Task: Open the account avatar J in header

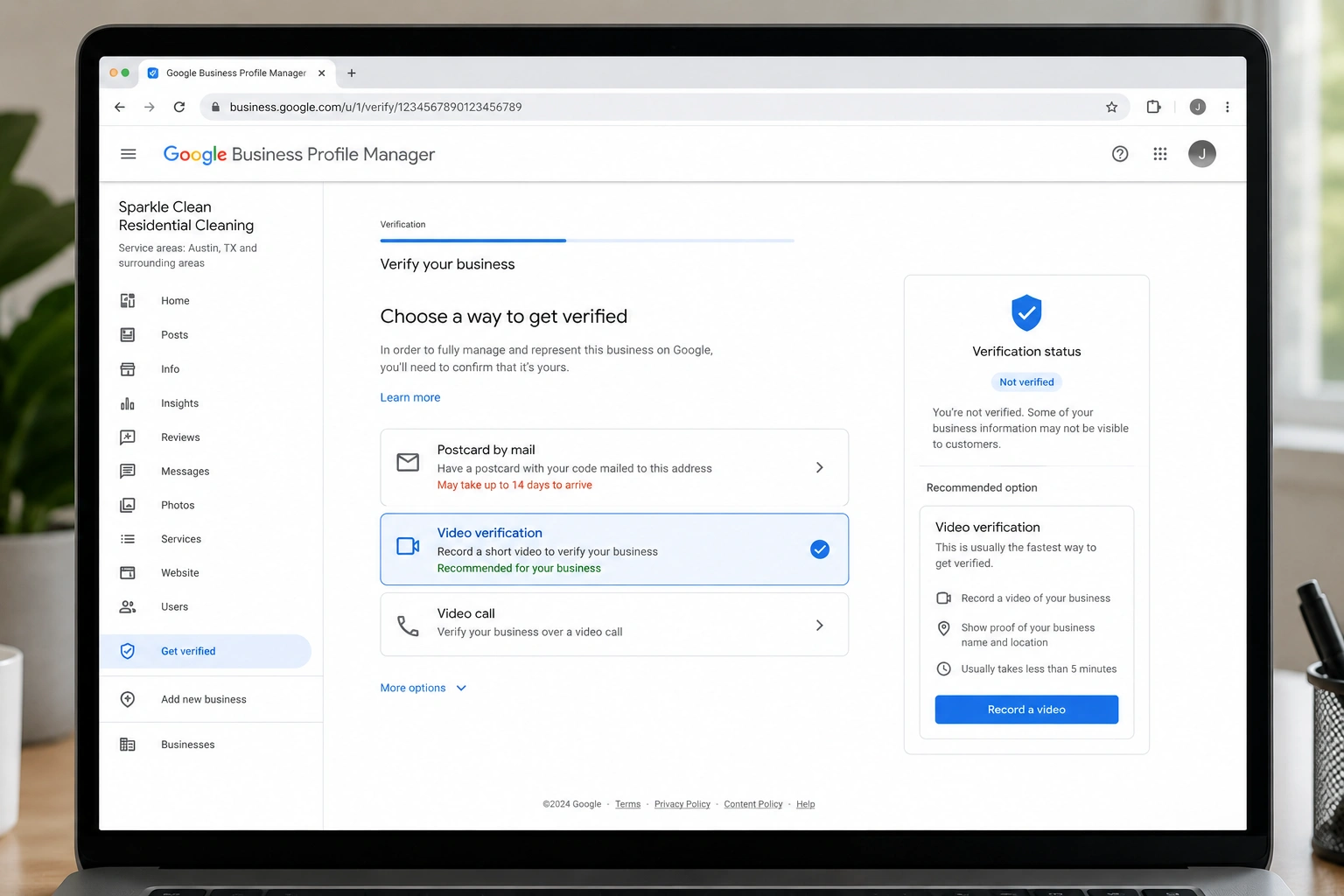Action: click(x=1202, y=154)
